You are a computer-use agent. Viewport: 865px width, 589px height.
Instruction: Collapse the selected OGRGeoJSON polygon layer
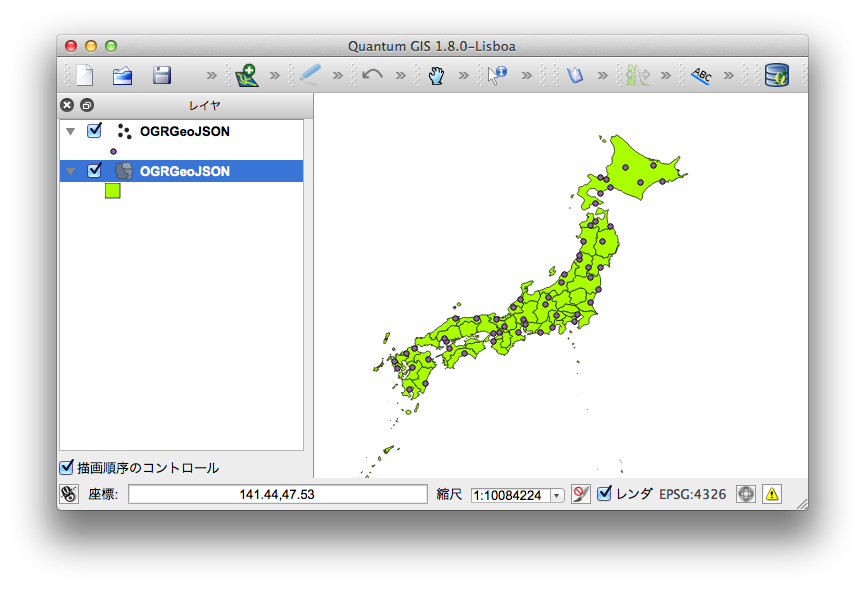click(69, 171)
